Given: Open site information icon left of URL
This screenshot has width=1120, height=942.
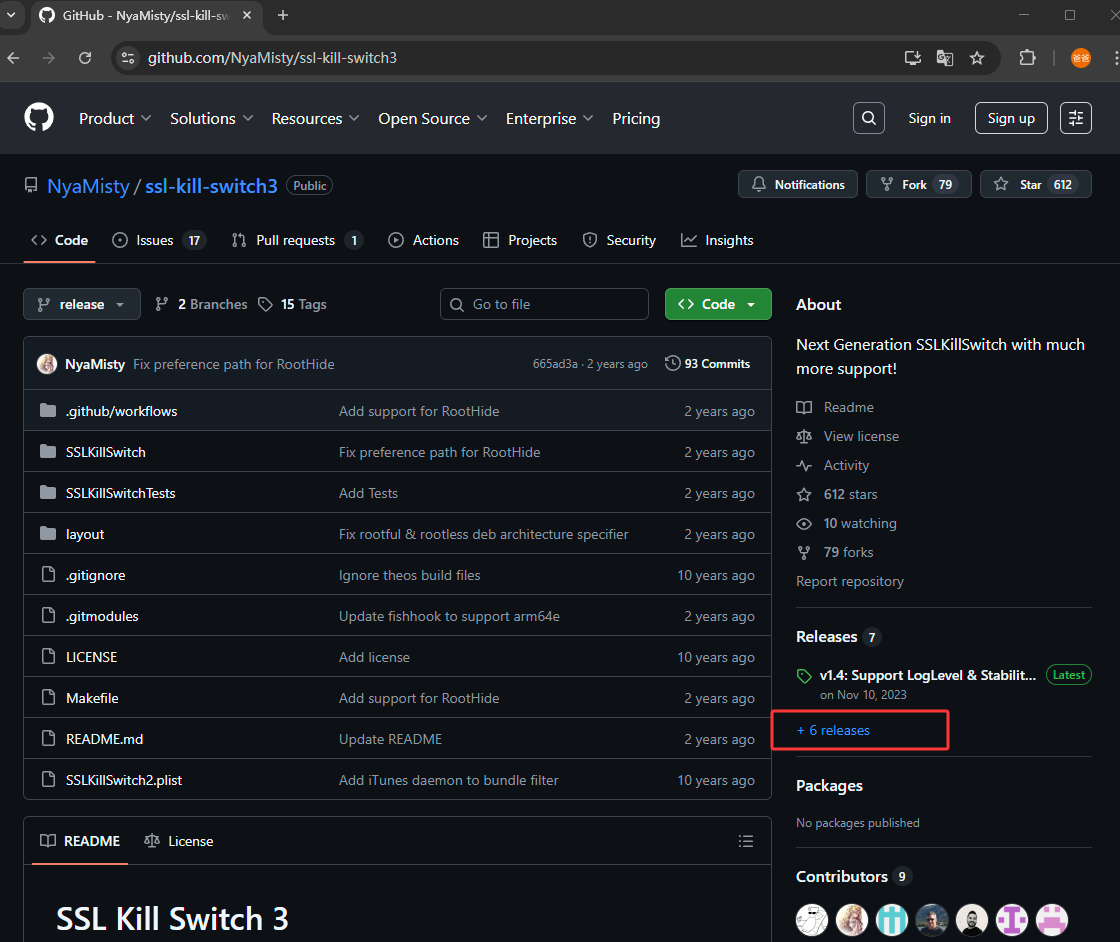Looking at the screenshot, I should click(x=128, y=58).
